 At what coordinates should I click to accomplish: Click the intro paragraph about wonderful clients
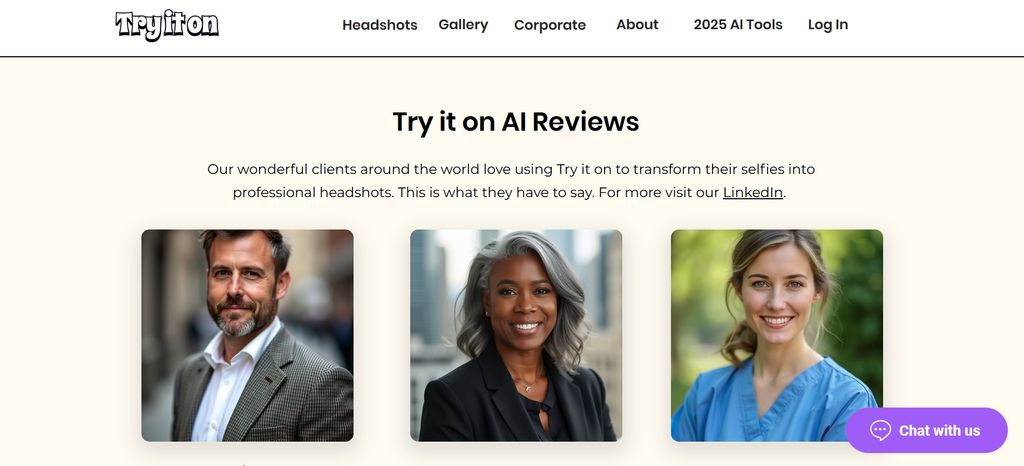[x=511, y=181]
